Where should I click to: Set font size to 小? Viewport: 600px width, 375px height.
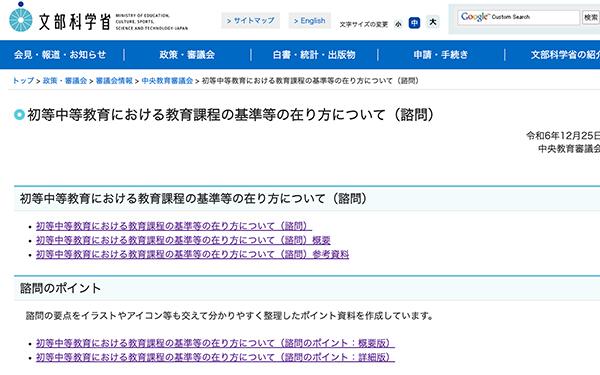pyautogui.click(x=398, y=24)
